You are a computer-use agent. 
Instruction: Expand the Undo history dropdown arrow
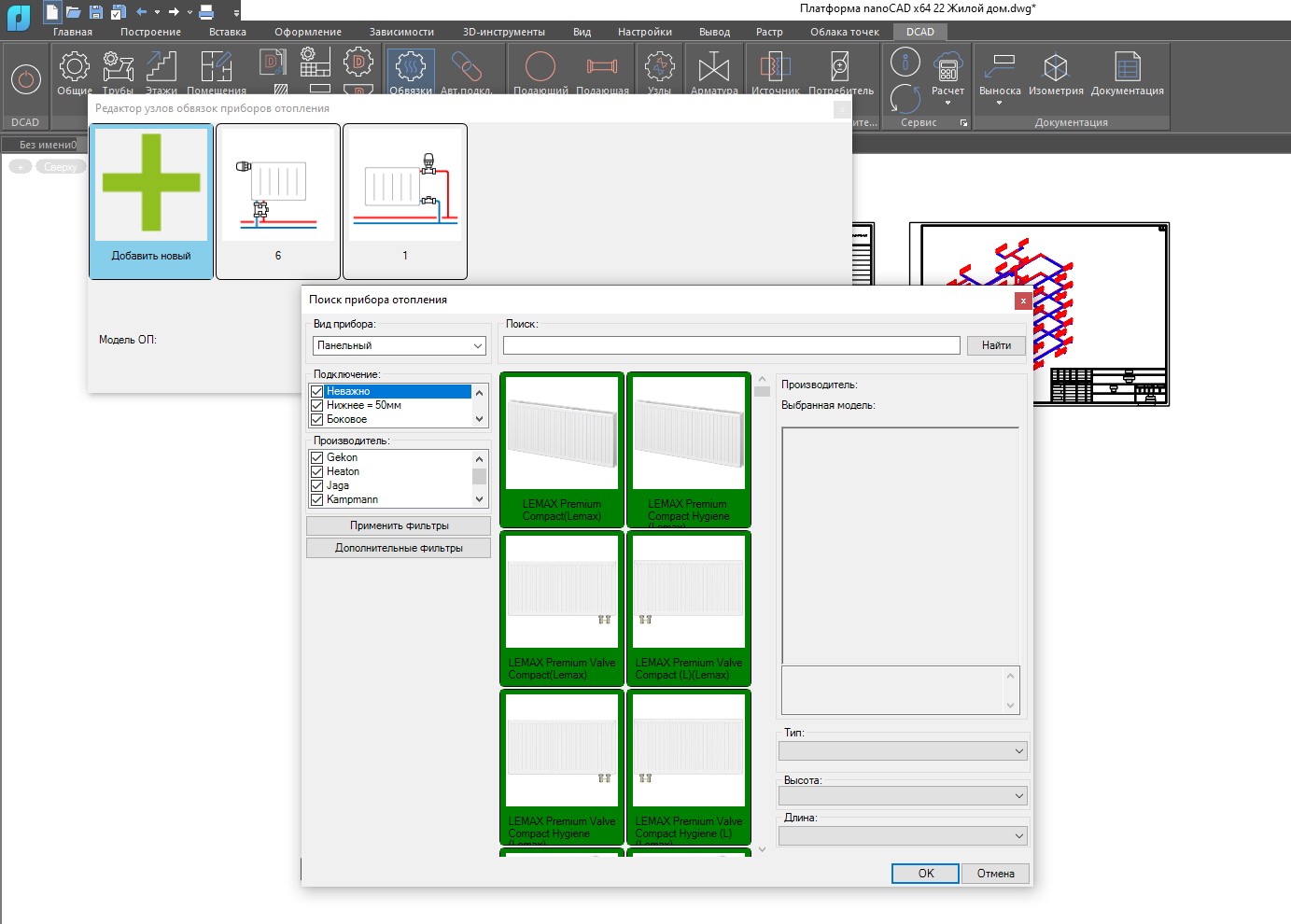pos(157,12)
